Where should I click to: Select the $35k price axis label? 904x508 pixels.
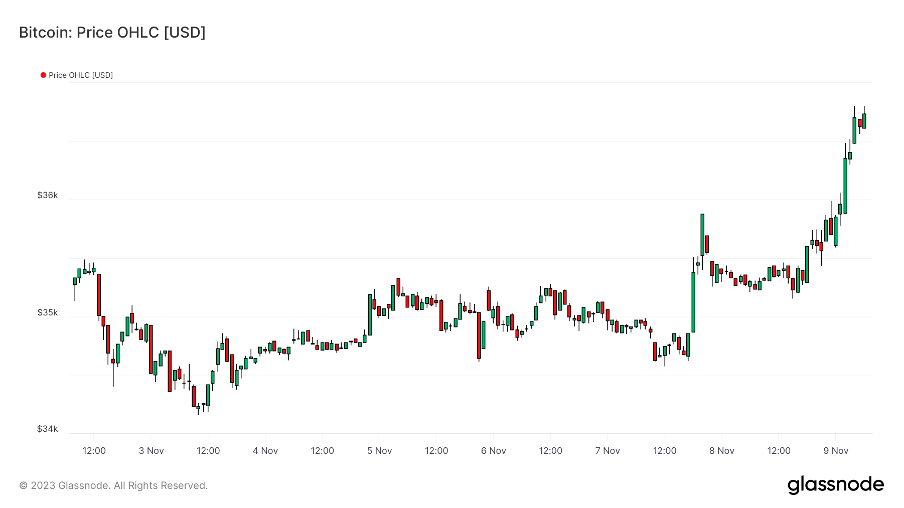tap(47, 313)
